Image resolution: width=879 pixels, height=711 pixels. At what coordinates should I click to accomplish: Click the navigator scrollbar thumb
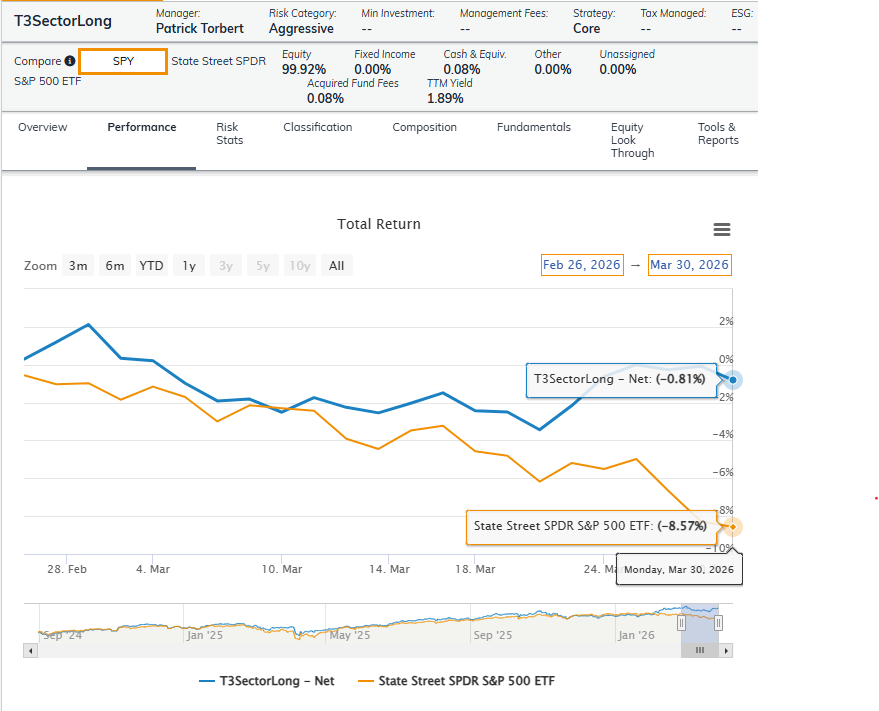click(700, 651)
